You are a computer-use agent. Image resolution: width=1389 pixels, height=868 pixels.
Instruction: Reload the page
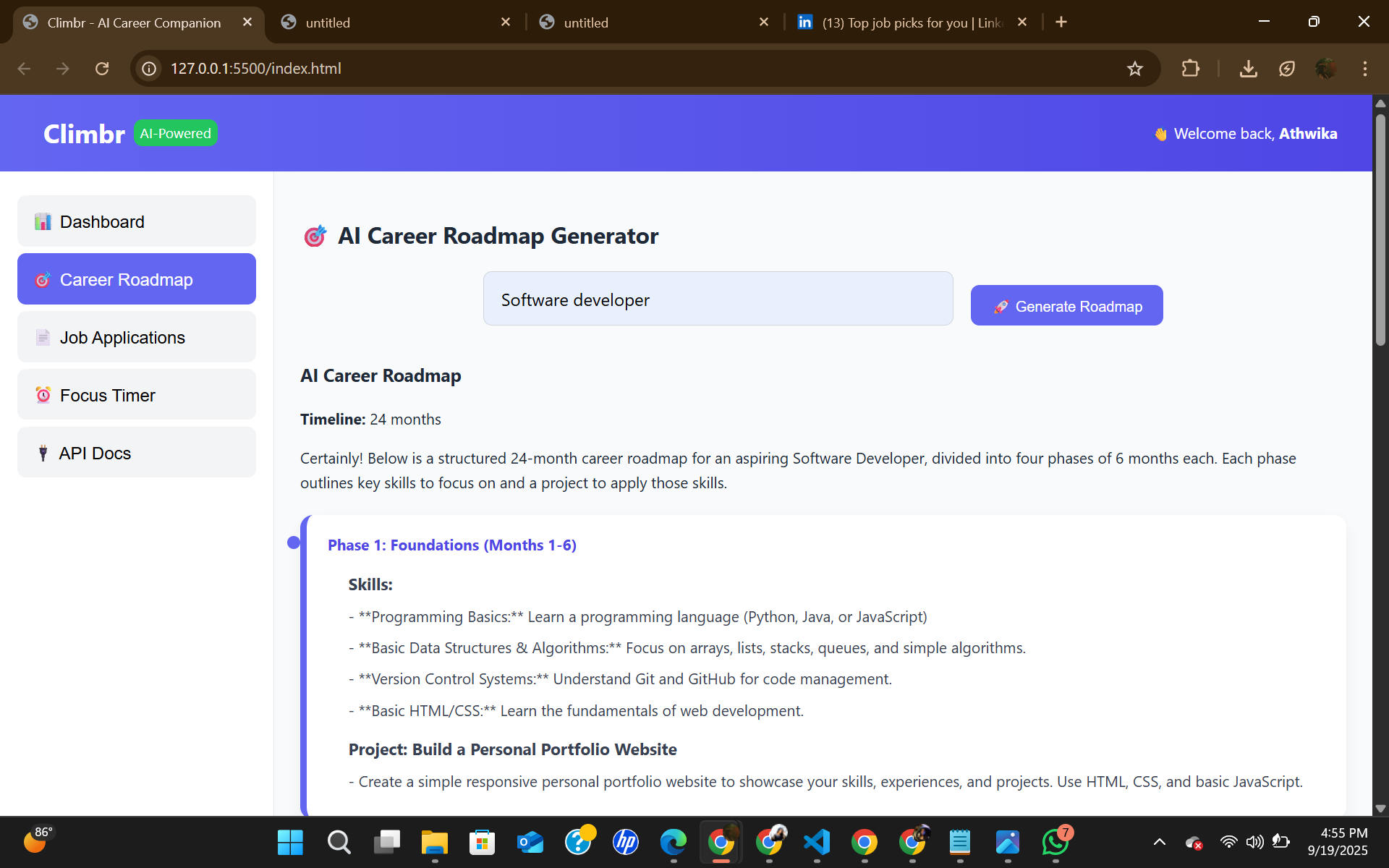(102, 69)
